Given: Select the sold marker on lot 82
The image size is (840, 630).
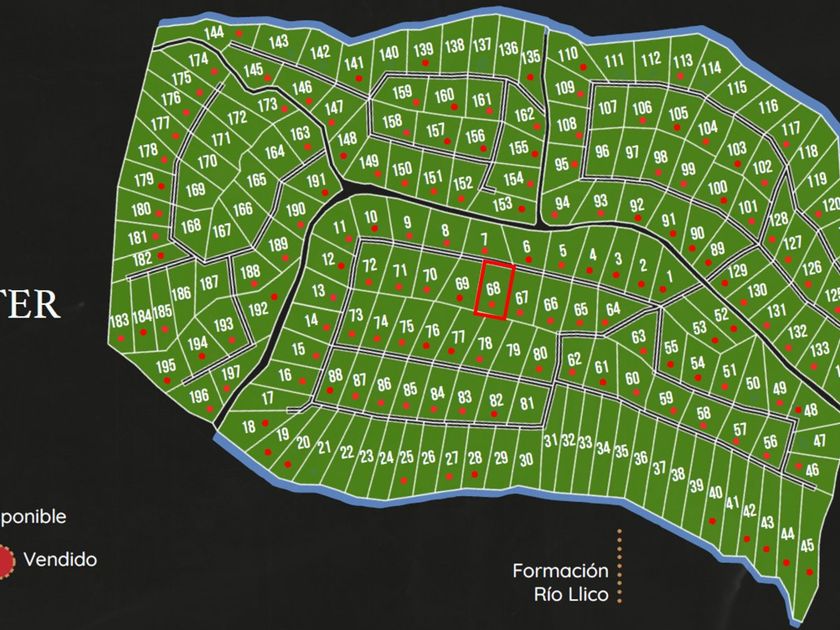Looking at the screenshot, I should [x=494, y=414].
